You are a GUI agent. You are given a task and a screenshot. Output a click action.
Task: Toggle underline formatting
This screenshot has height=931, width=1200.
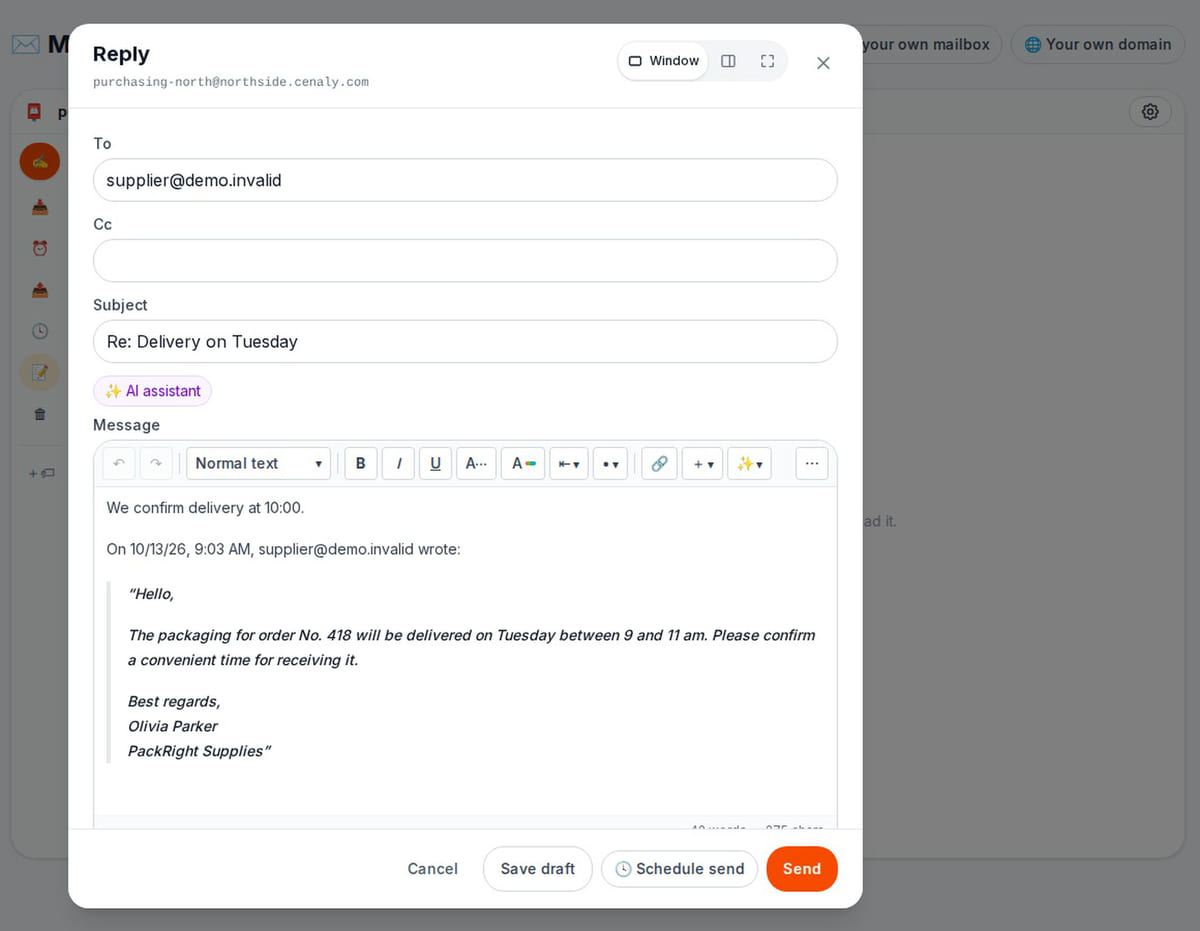(435, 463)
